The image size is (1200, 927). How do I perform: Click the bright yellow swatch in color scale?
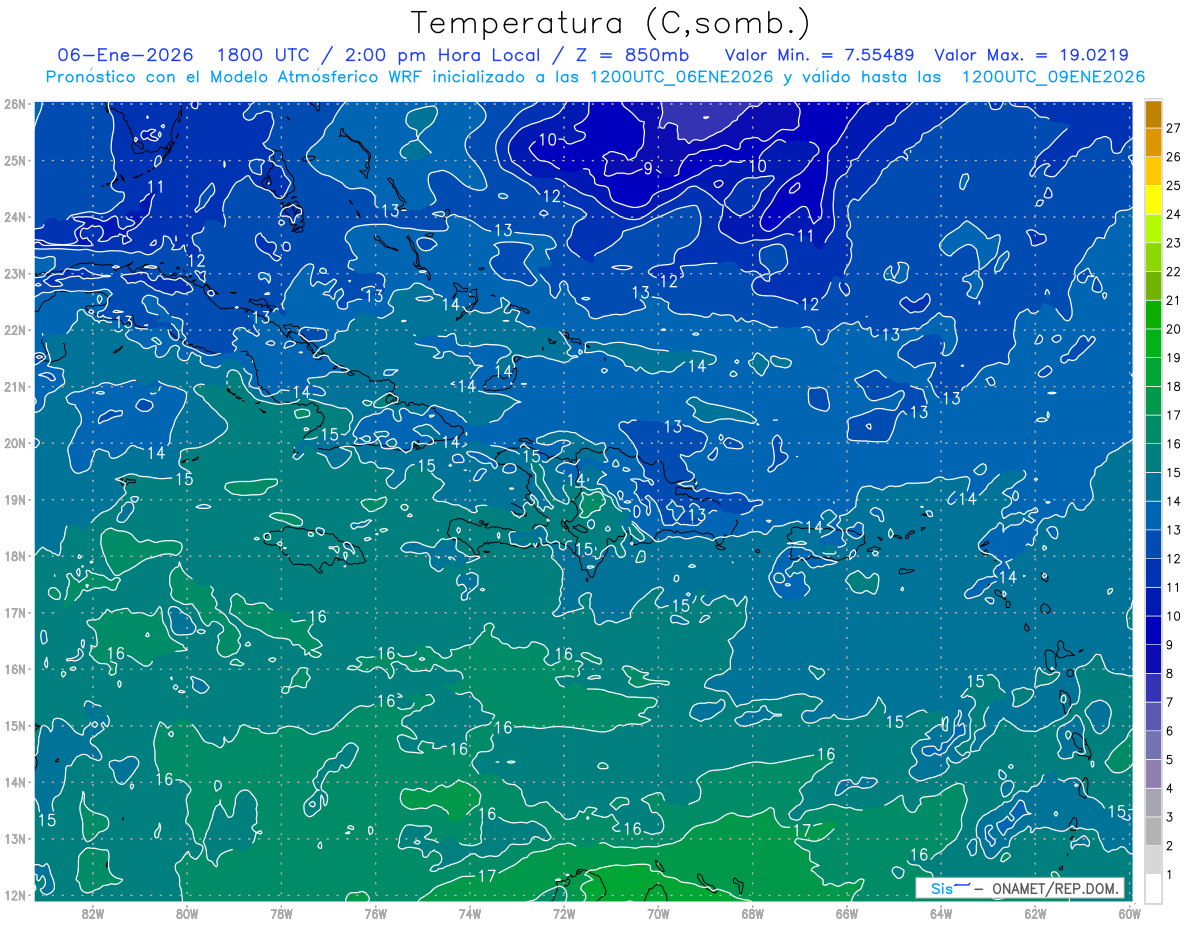coord(1153,200)
